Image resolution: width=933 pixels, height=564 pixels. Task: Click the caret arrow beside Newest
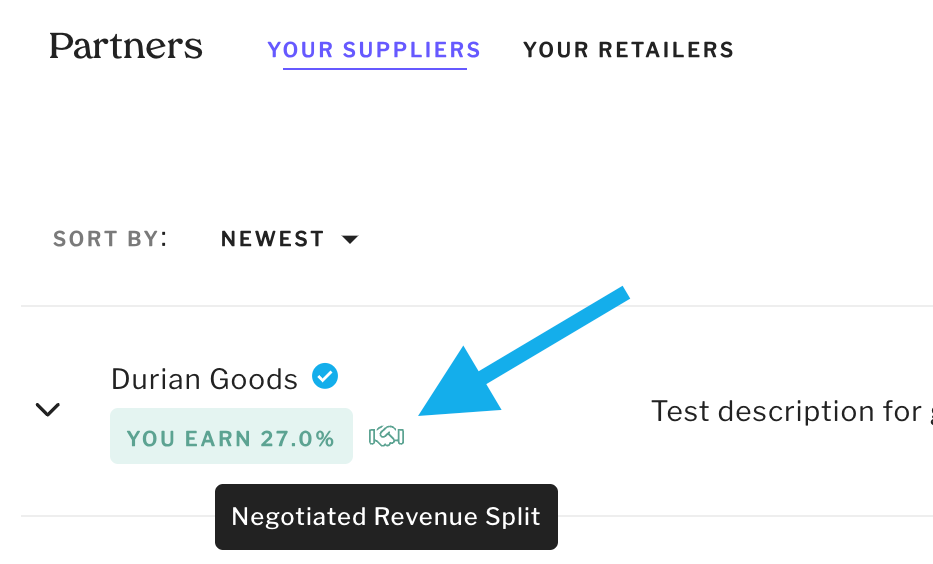tap(349, 240)
